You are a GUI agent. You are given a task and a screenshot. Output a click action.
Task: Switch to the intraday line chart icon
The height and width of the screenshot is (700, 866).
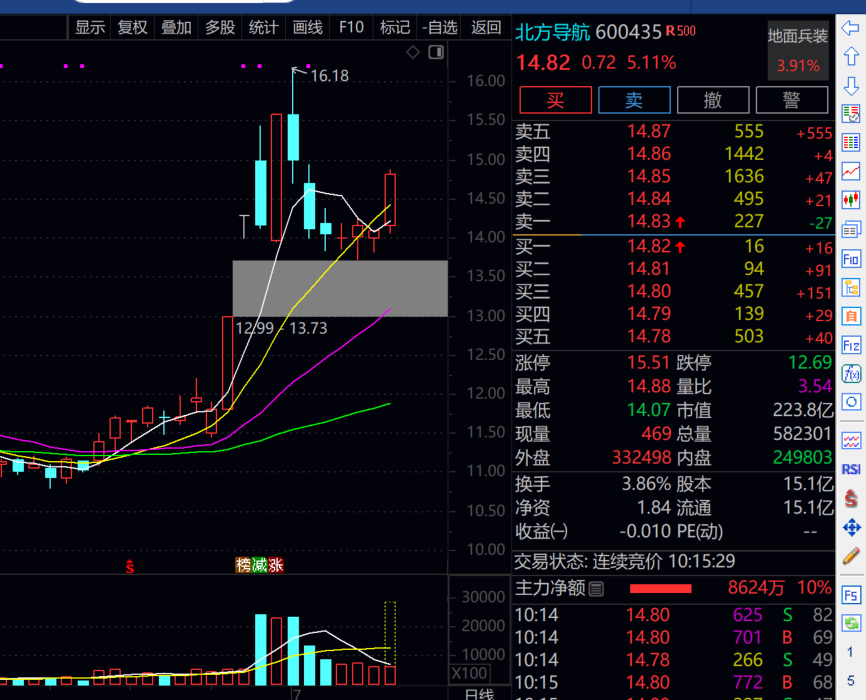click(x=851, y=171)
